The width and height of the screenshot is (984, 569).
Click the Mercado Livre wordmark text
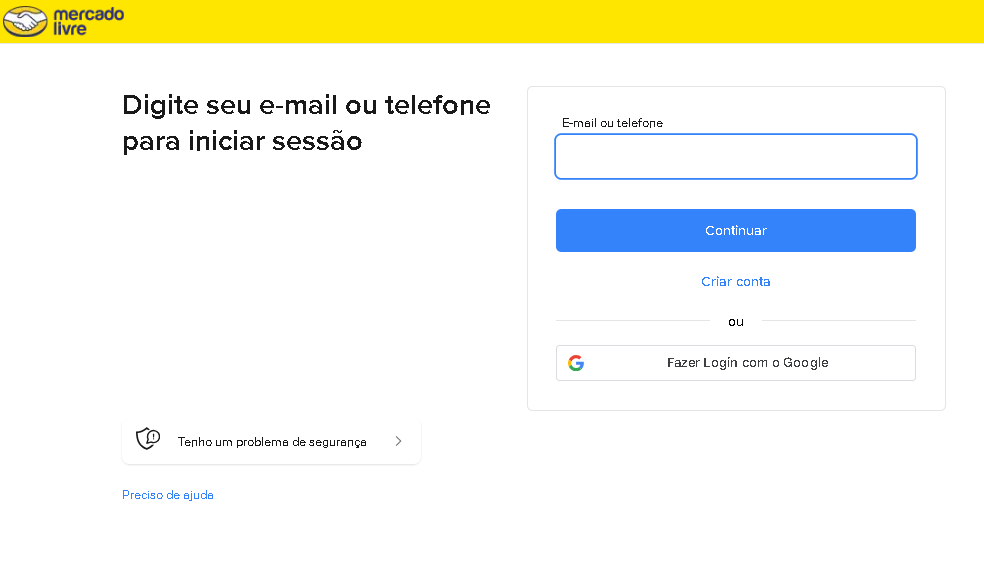(88, 21)
